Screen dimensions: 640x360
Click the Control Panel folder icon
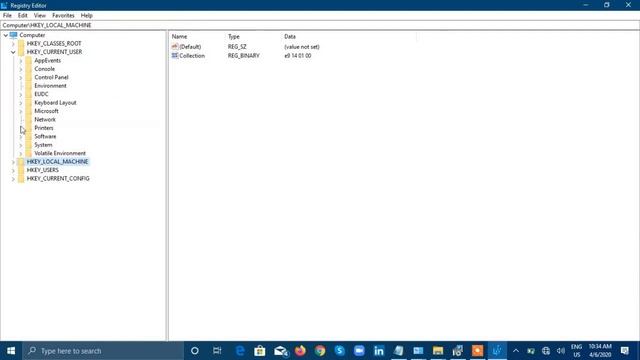tap(28, 78)
